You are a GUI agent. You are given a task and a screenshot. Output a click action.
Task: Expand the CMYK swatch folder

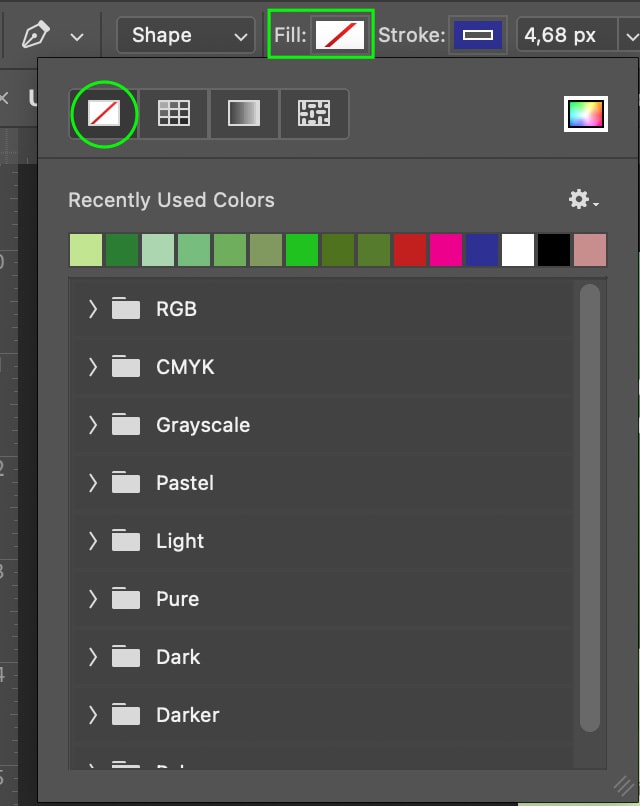click(93, 367)
